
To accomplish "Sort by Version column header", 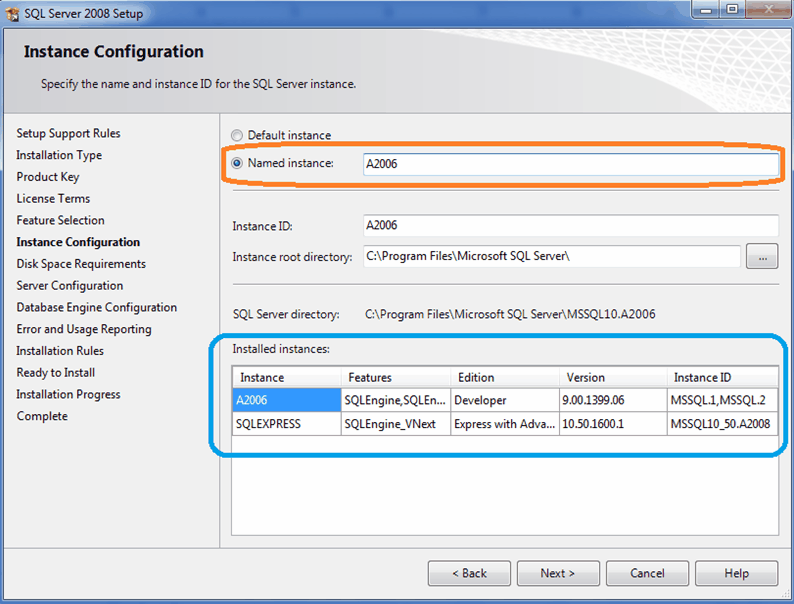I will 613,377.
